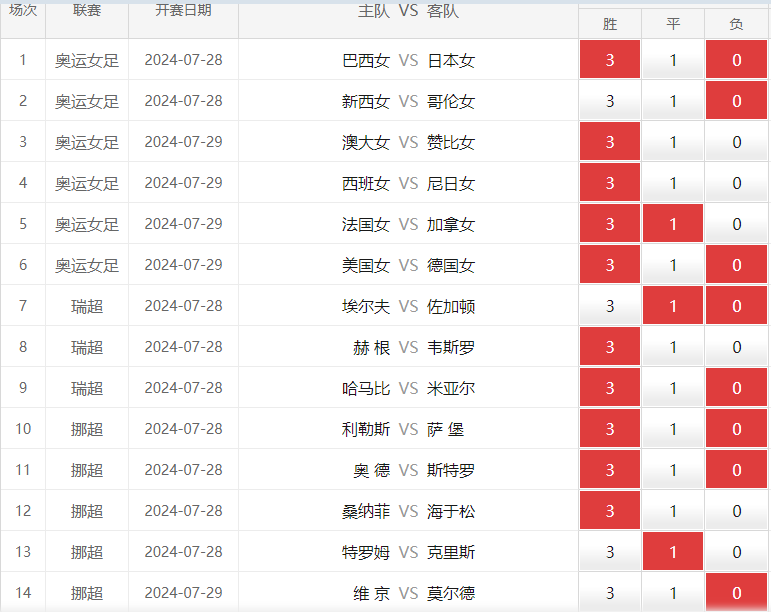
Task: Click the 负 column header
Action: pos(736,24)
